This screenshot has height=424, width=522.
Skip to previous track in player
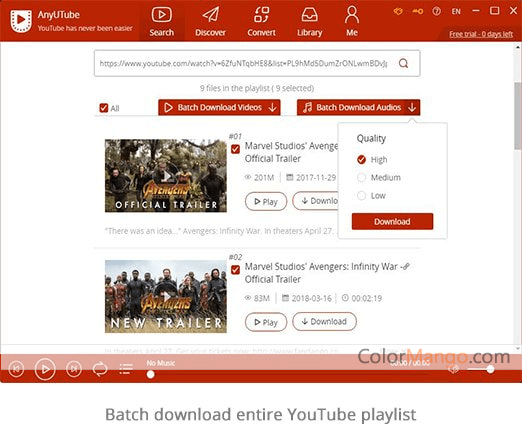tap(16, 369)
